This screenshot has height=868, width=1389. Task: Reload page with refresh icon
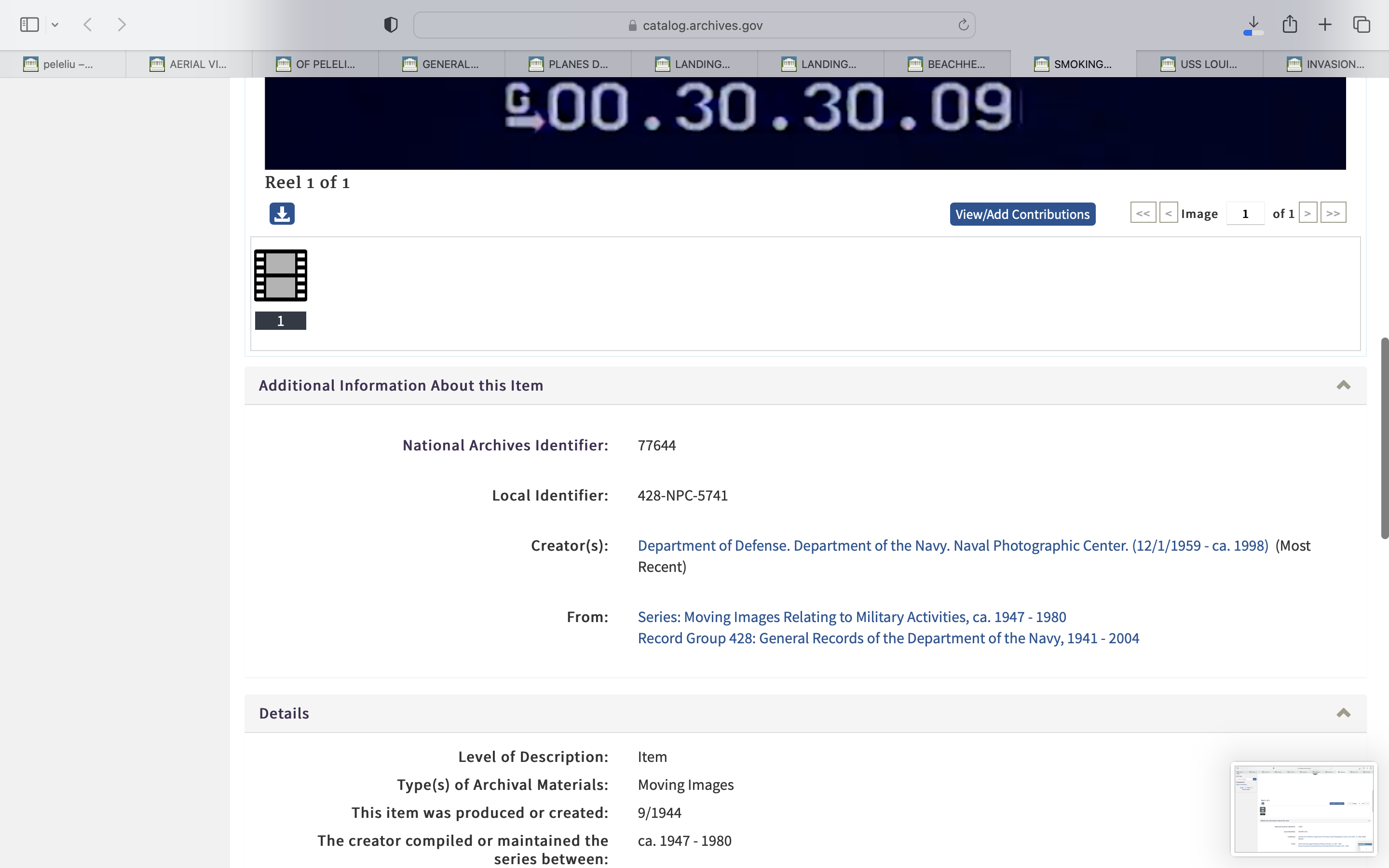point(963,25)
